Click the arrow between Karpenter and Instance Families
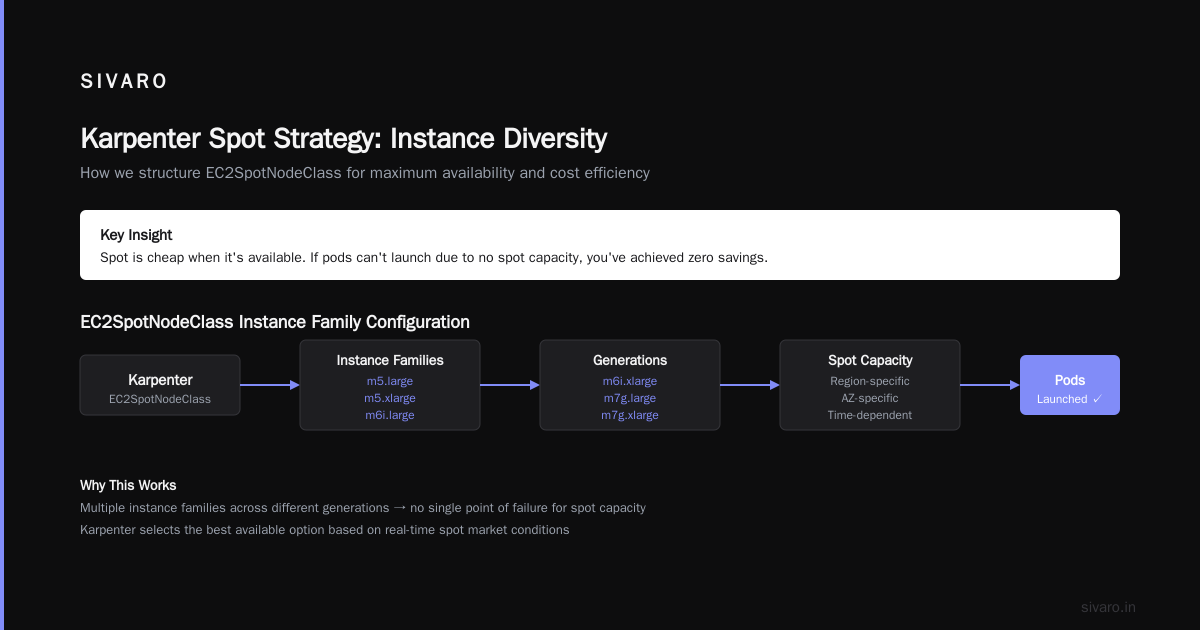Screen dimensions: 1200x630 coord(270,385)
